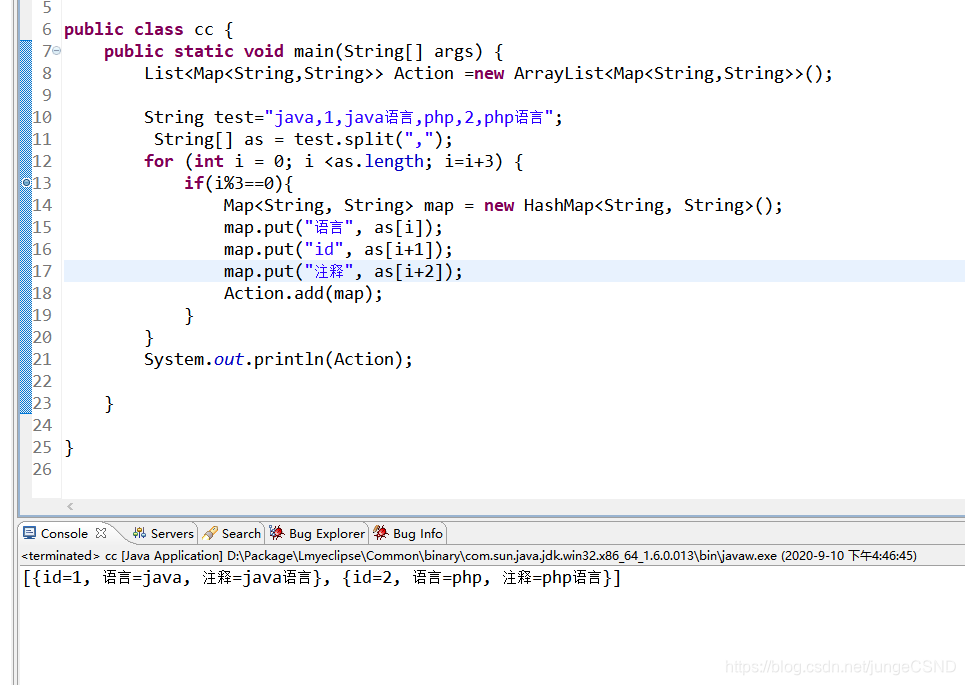Click the Servers tab icon

coord(138,533)
